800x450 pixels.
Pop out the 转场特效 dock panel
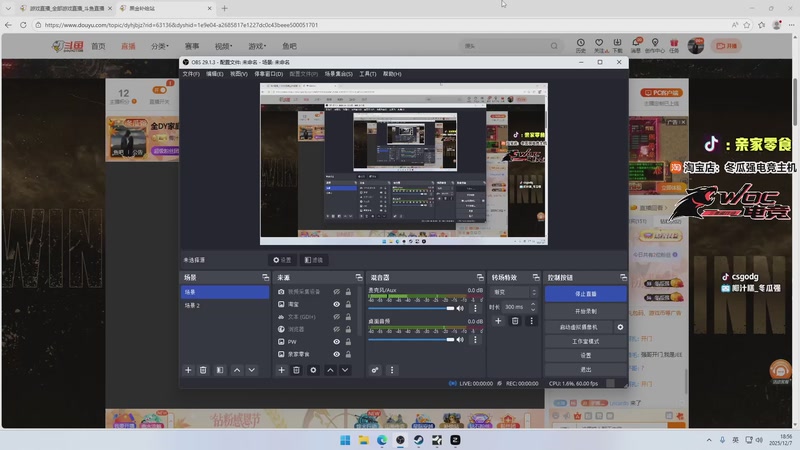(x=536, y=277)
